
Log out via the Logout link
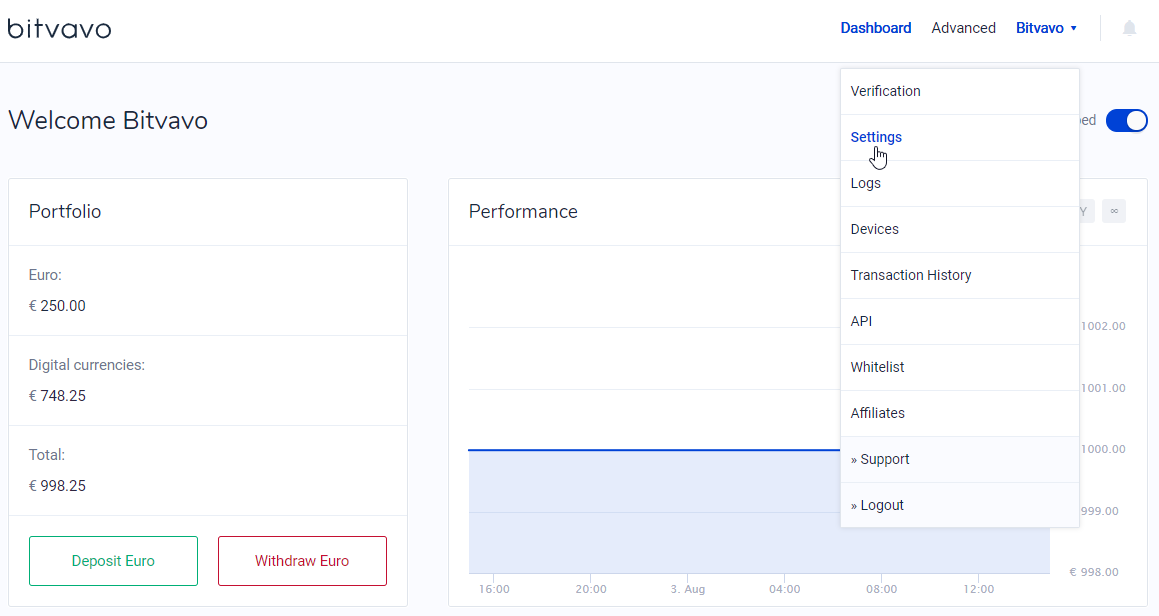pos(877,505)
